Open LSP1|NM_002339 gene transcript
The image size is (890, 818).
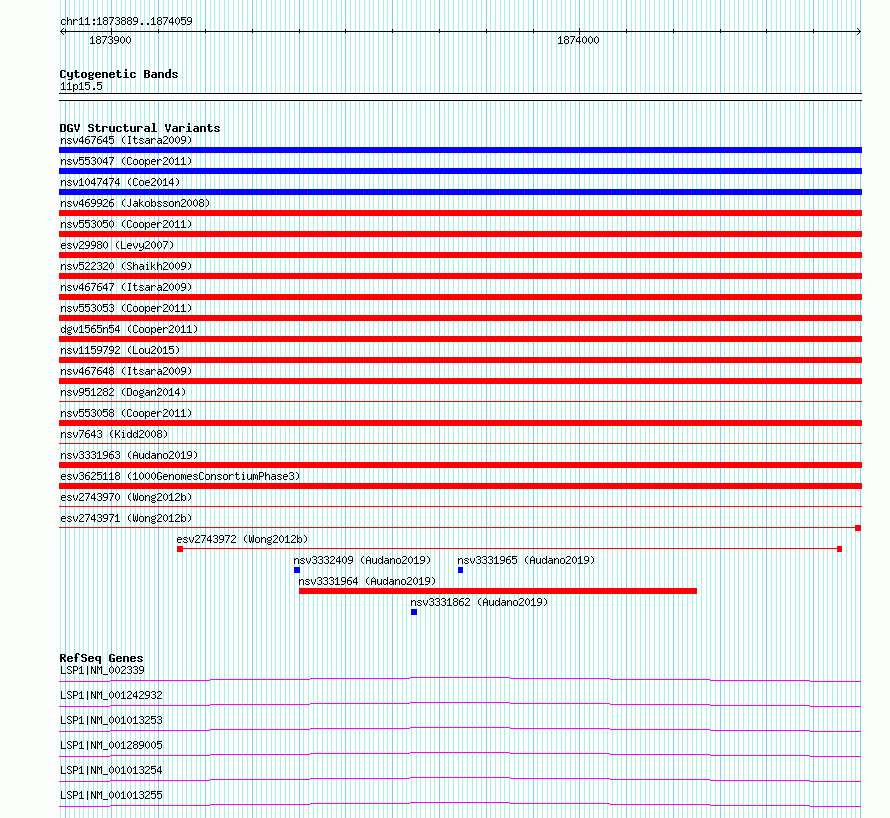coord(102,670)
